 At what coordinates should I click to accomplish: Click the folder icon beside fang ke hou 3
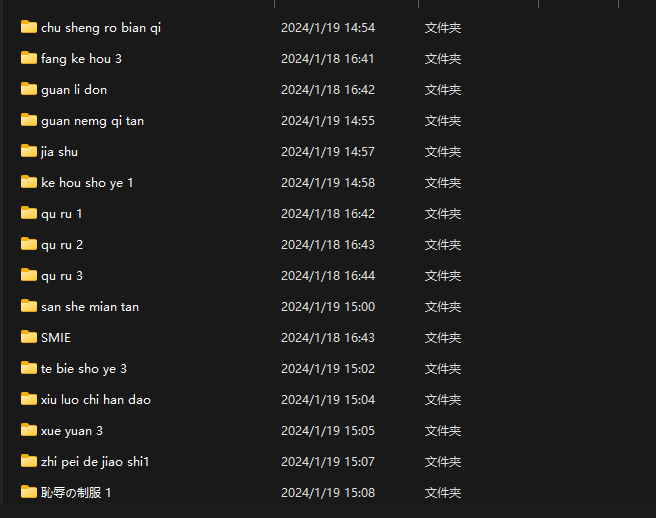pyautogui.click(x=28, y=58)
